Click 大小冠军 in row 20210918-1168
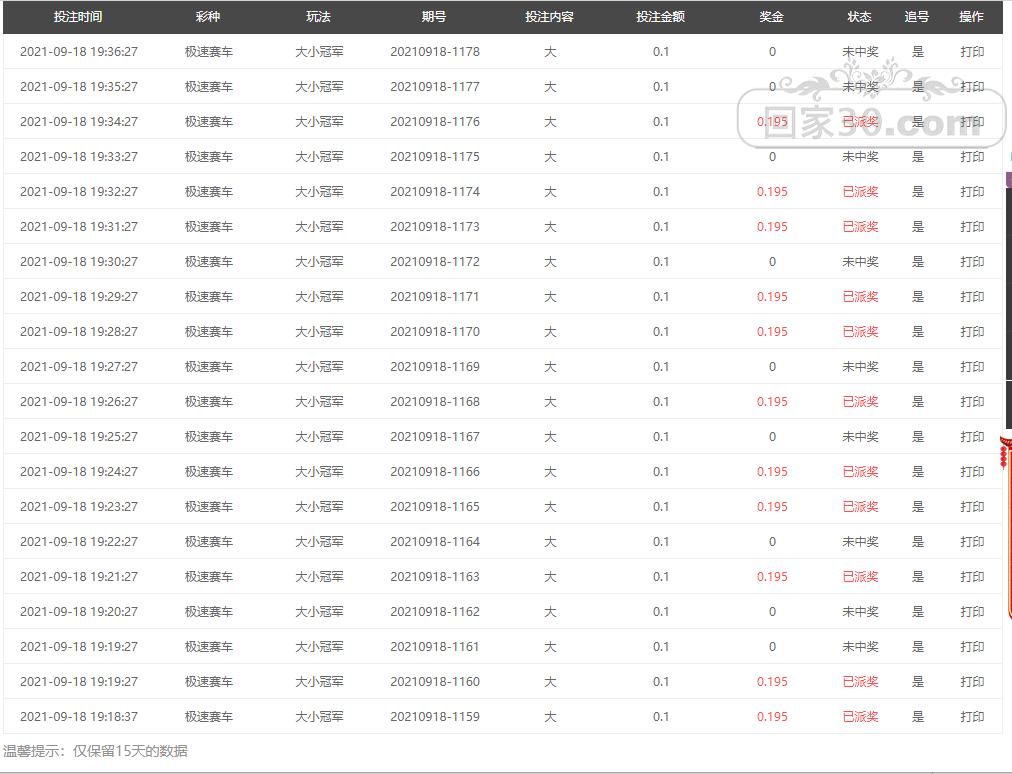This screenshot has width=1012, height=774. 319,402
